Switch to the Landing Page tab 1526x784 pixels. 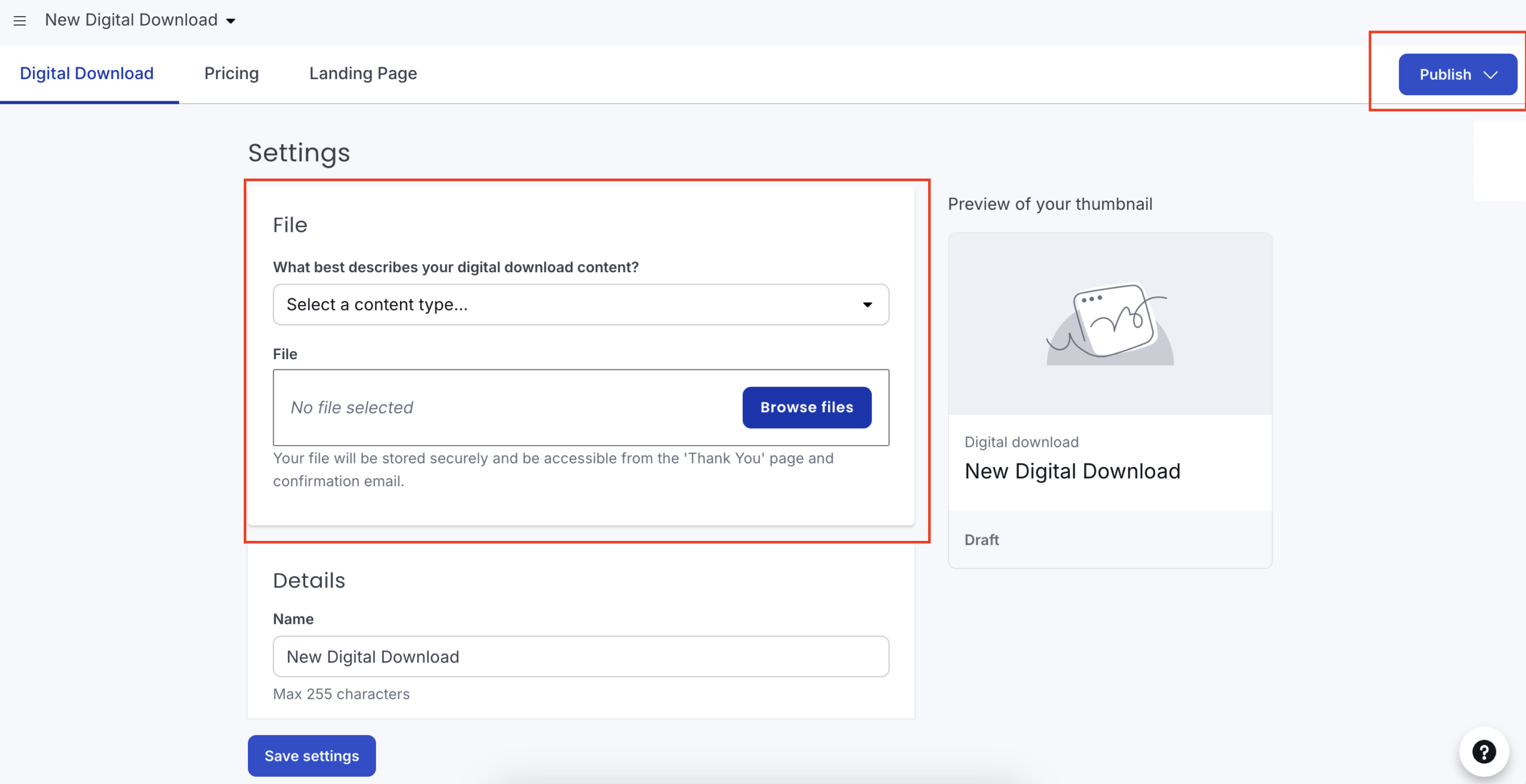click(x=362, y=73)
